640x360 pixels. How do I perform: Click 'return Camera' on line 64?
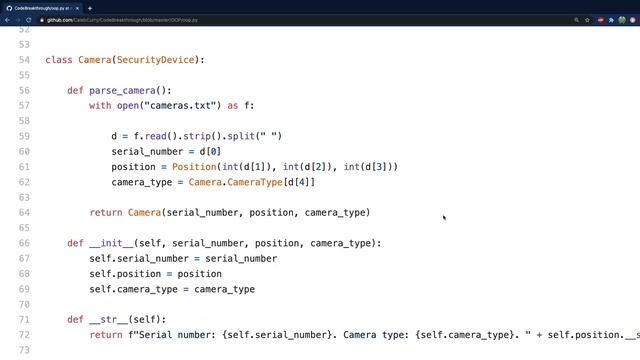[x=125, y=212]
